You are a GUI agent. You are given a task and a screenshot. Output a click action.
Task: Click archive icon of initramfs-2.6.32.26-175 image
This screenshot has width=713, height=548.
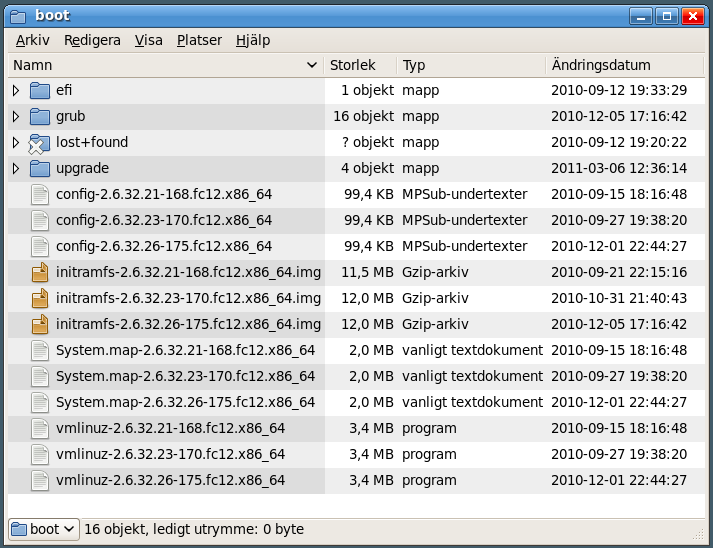click(40, 324)
